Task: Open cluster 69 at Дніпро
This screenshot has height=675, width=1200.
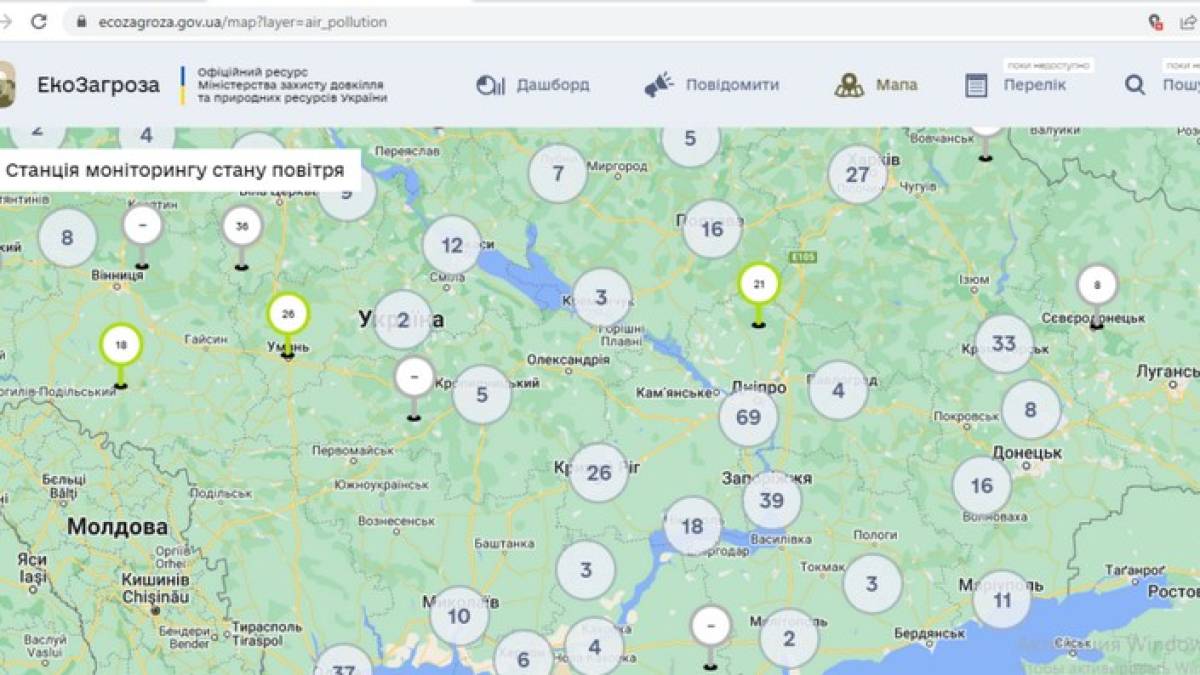Action: coord(749,417)
